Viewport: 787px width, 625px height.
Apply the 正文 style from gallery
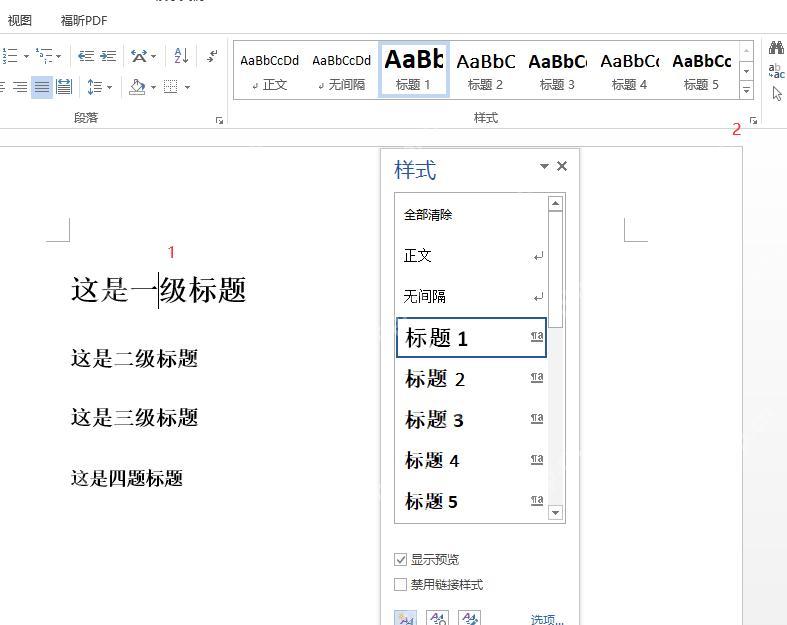click(270, 71)
